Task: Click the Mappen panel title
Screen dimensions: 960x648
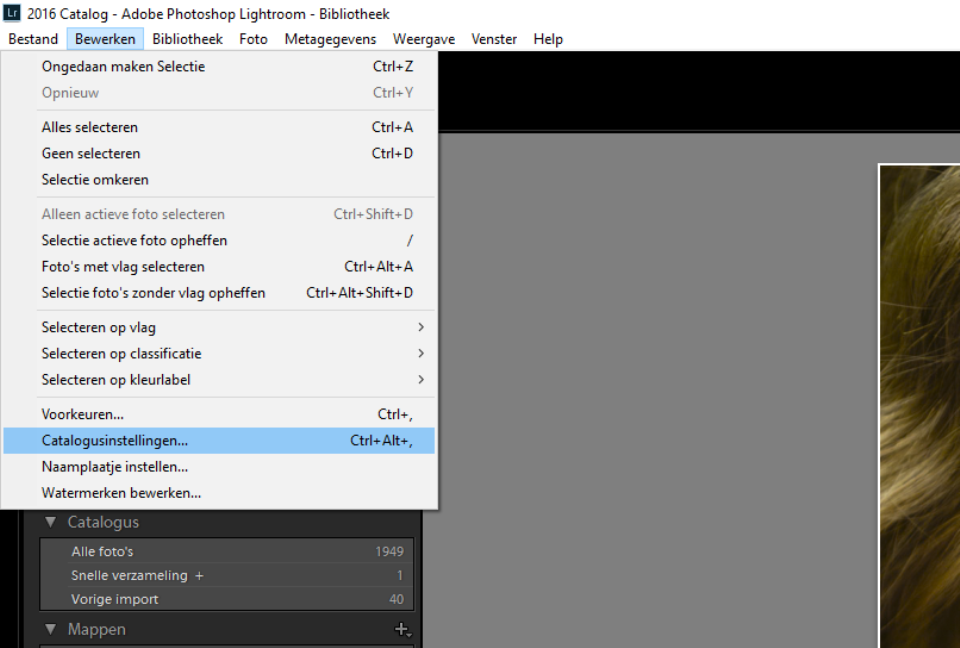Action: [x=97, y=629]
